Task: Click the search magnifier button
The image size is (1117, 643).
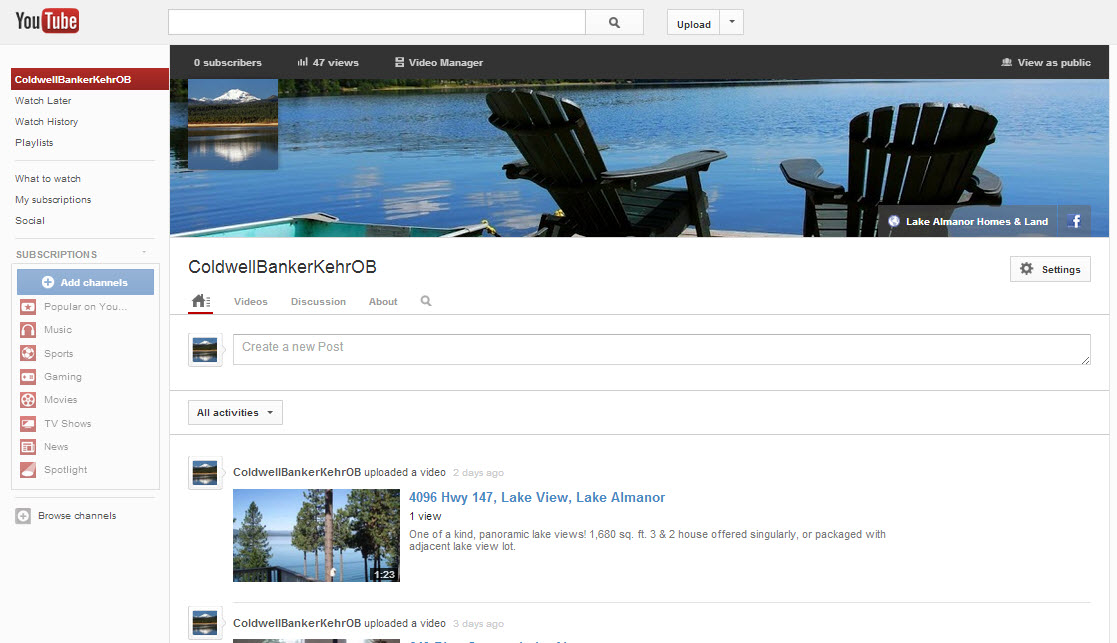Action: coord(614,23)
